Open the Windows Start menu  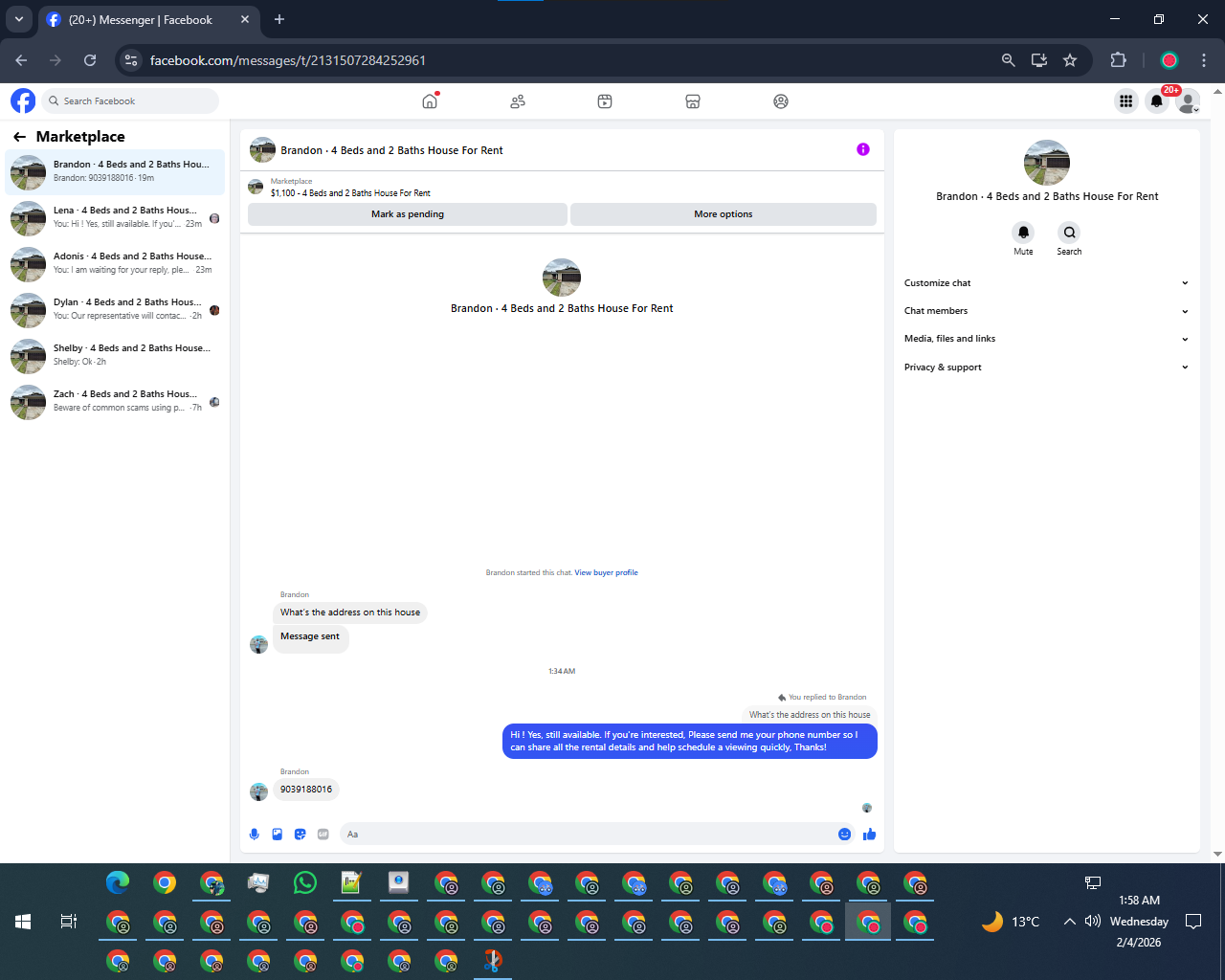pyautogui.click(x=23, y=922)
